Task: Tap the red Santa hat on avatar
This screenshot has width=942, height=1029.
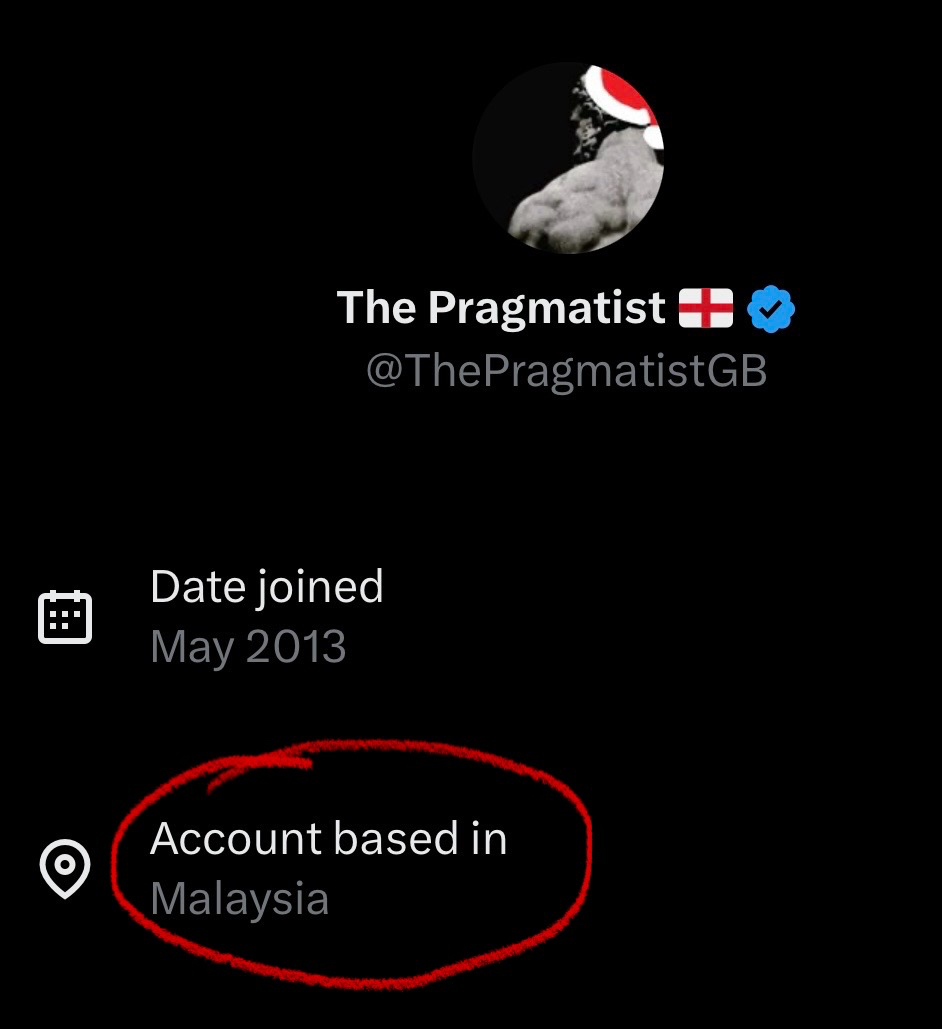Action: coord(624,104)
